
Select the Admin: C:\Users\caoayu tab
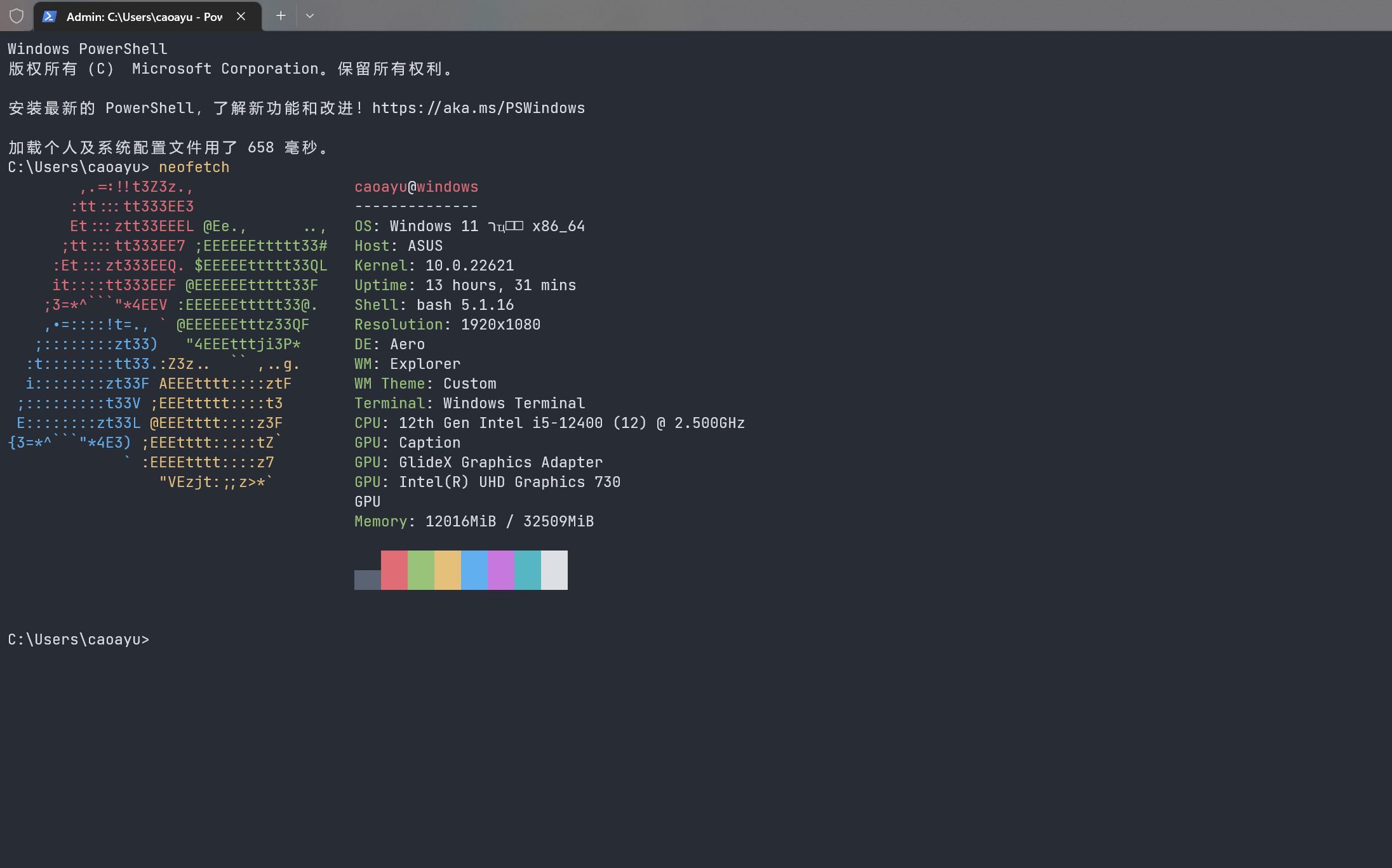tap(147, 17)
